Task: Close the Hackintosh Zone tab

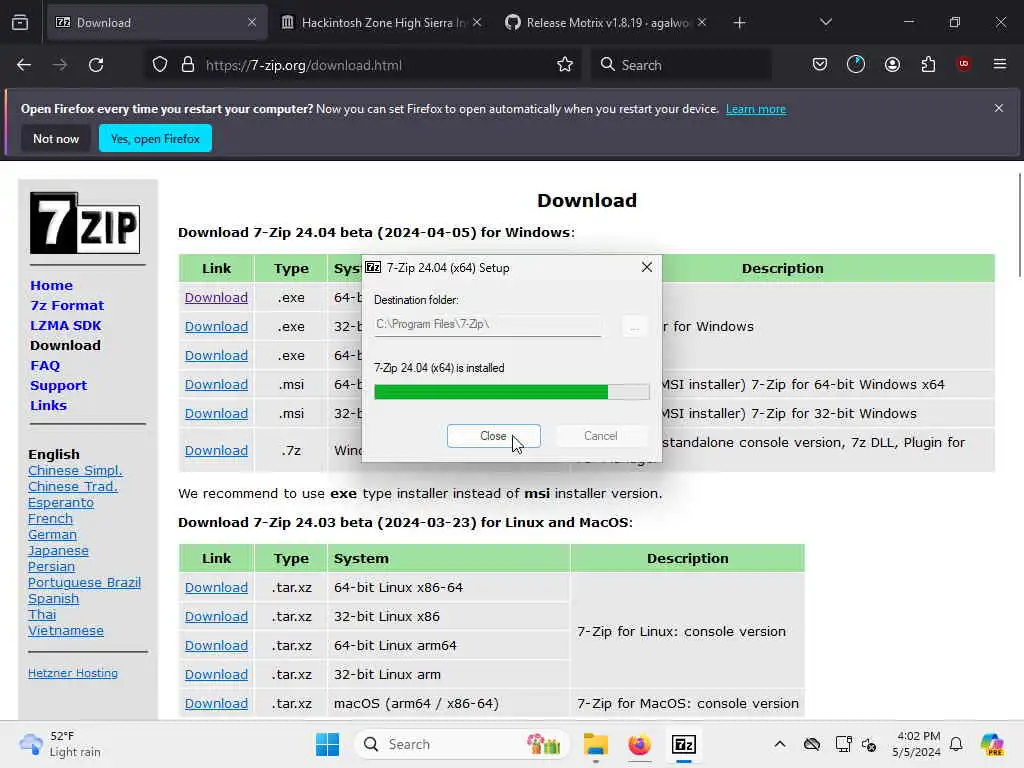Action: click(x=477, y=22)
